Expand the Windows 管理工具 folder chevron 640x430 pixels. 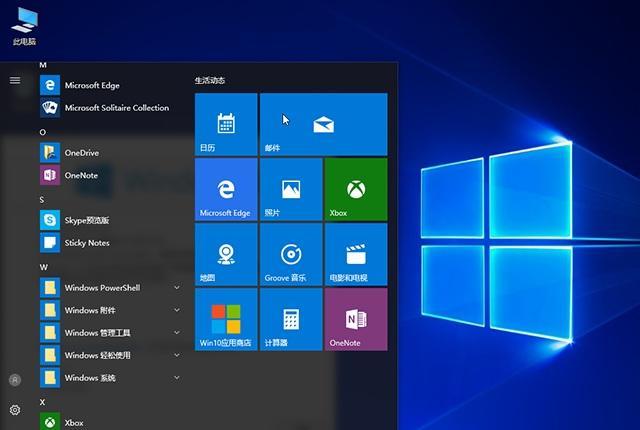click(x=177, y=332)
